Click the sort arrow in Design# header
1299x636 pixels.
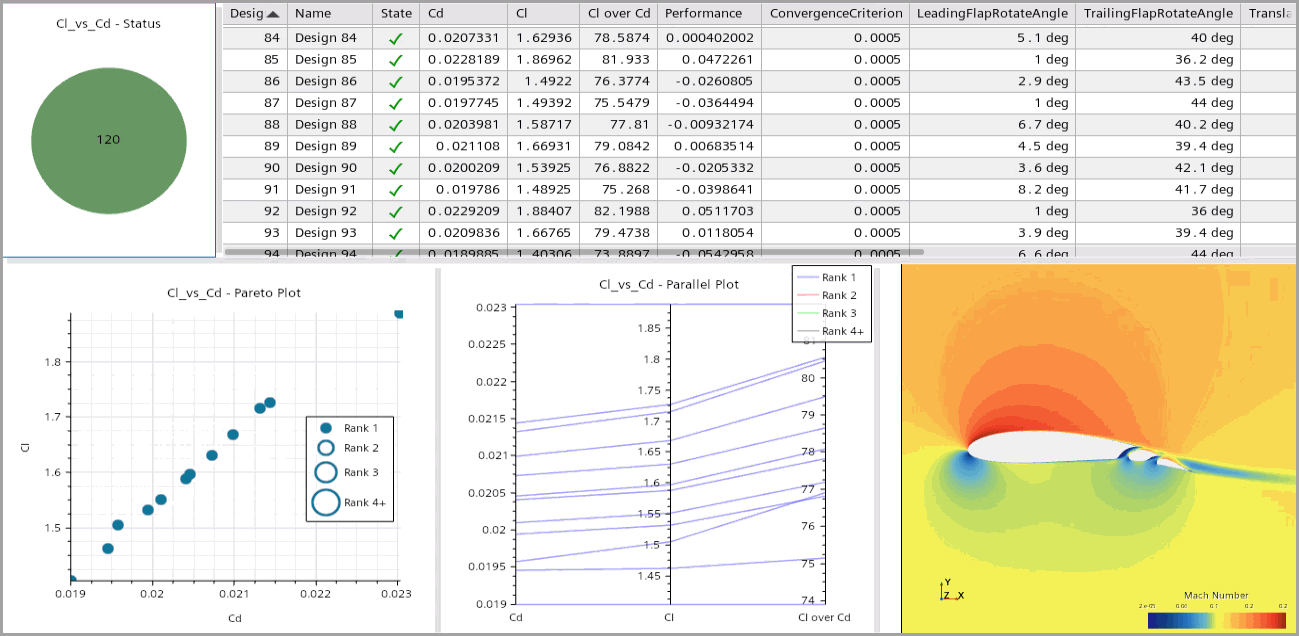[x=273, y=14]
